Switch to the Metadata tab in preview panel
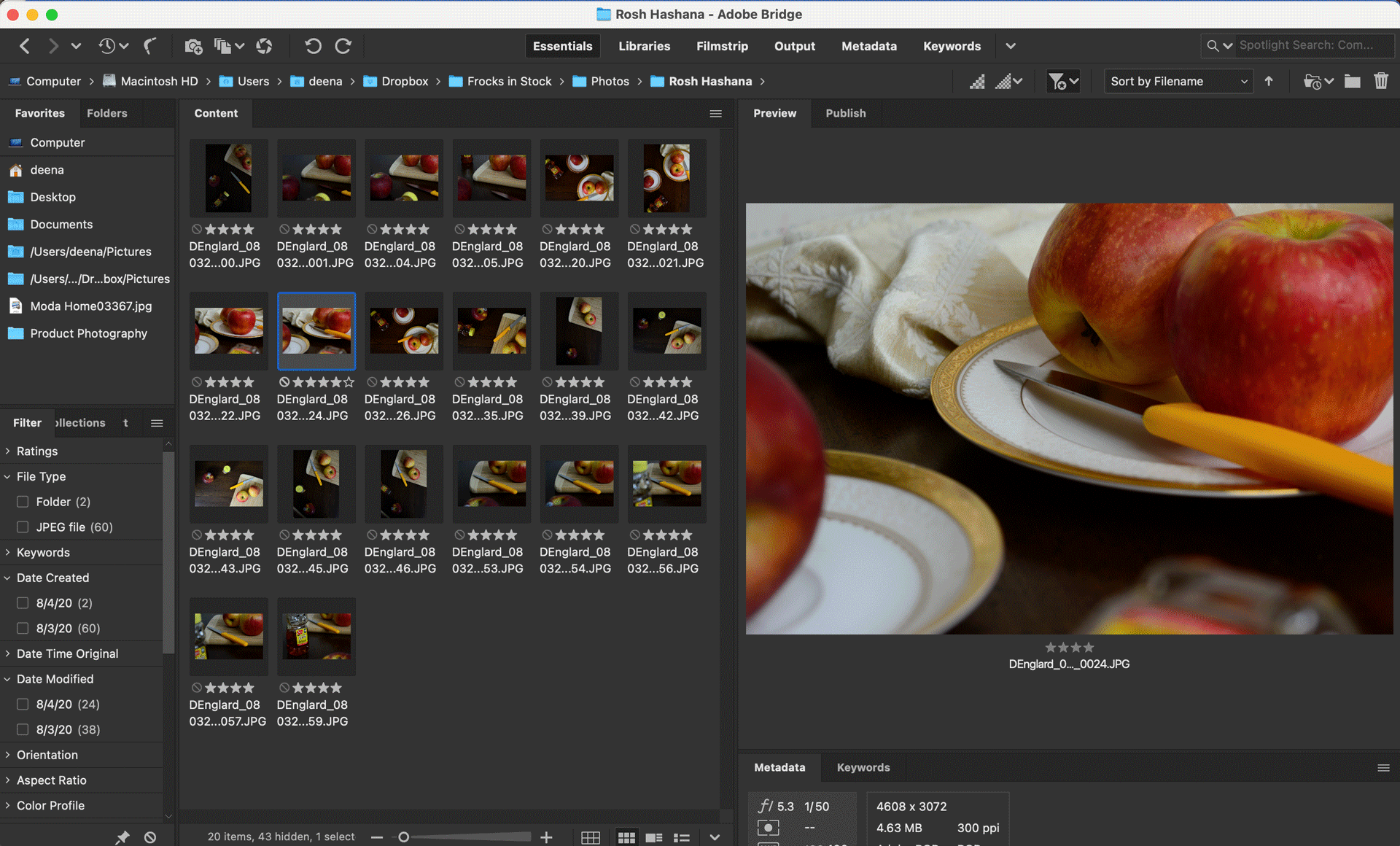This screenshot has width=1400, height=846. (779, 767)
